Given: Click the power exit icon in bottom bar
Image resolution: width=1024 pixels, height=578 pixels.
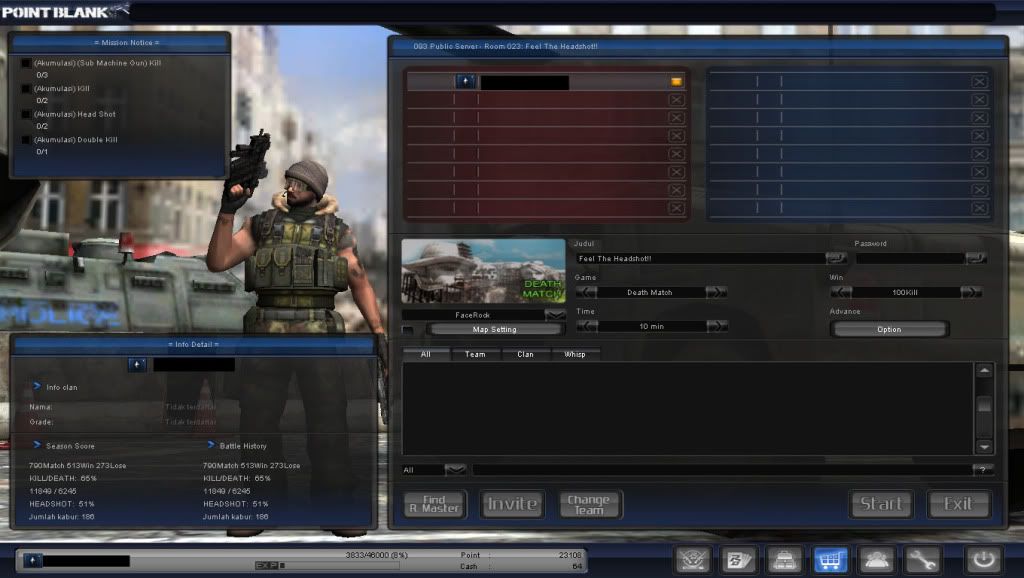Looking at the screenshot, I should tap(984, 560).
